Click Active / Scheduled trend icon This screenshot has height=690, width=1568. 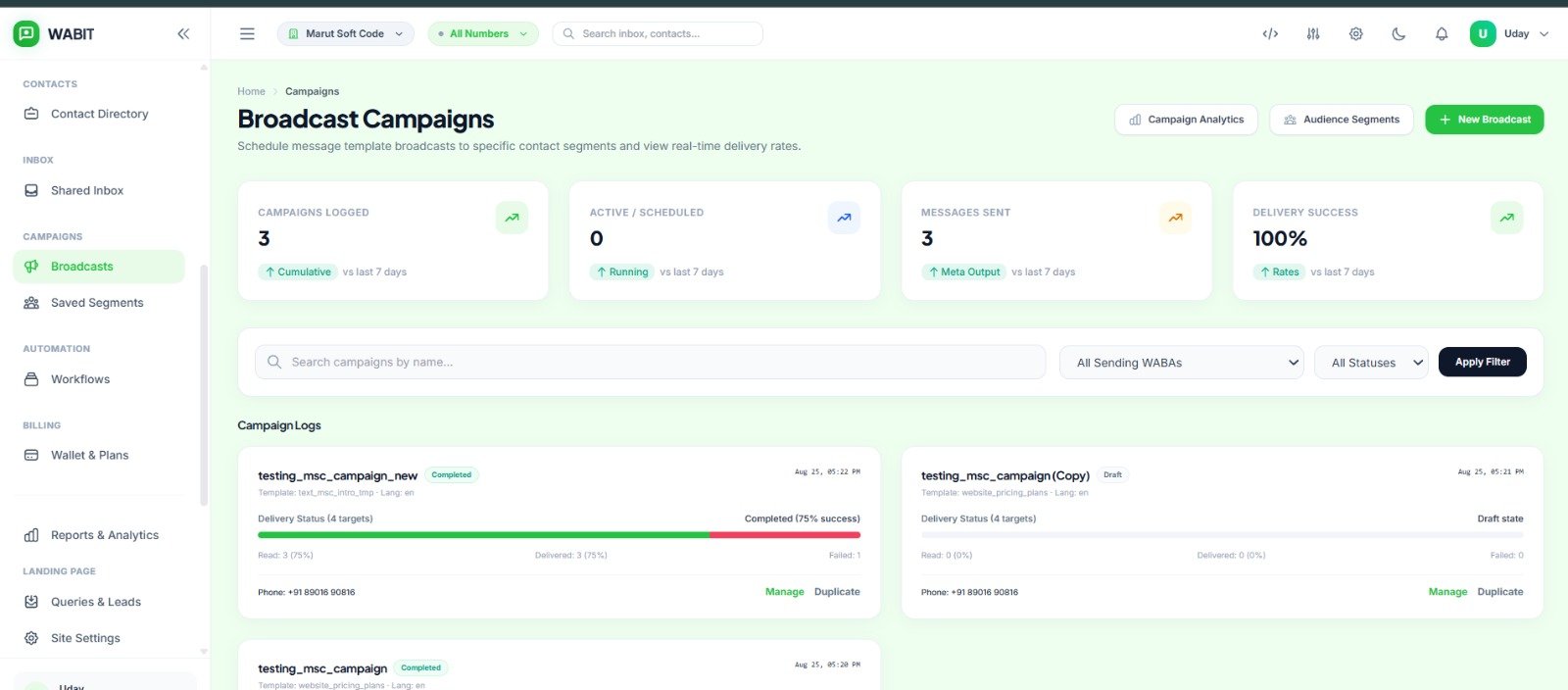[844, 218]
